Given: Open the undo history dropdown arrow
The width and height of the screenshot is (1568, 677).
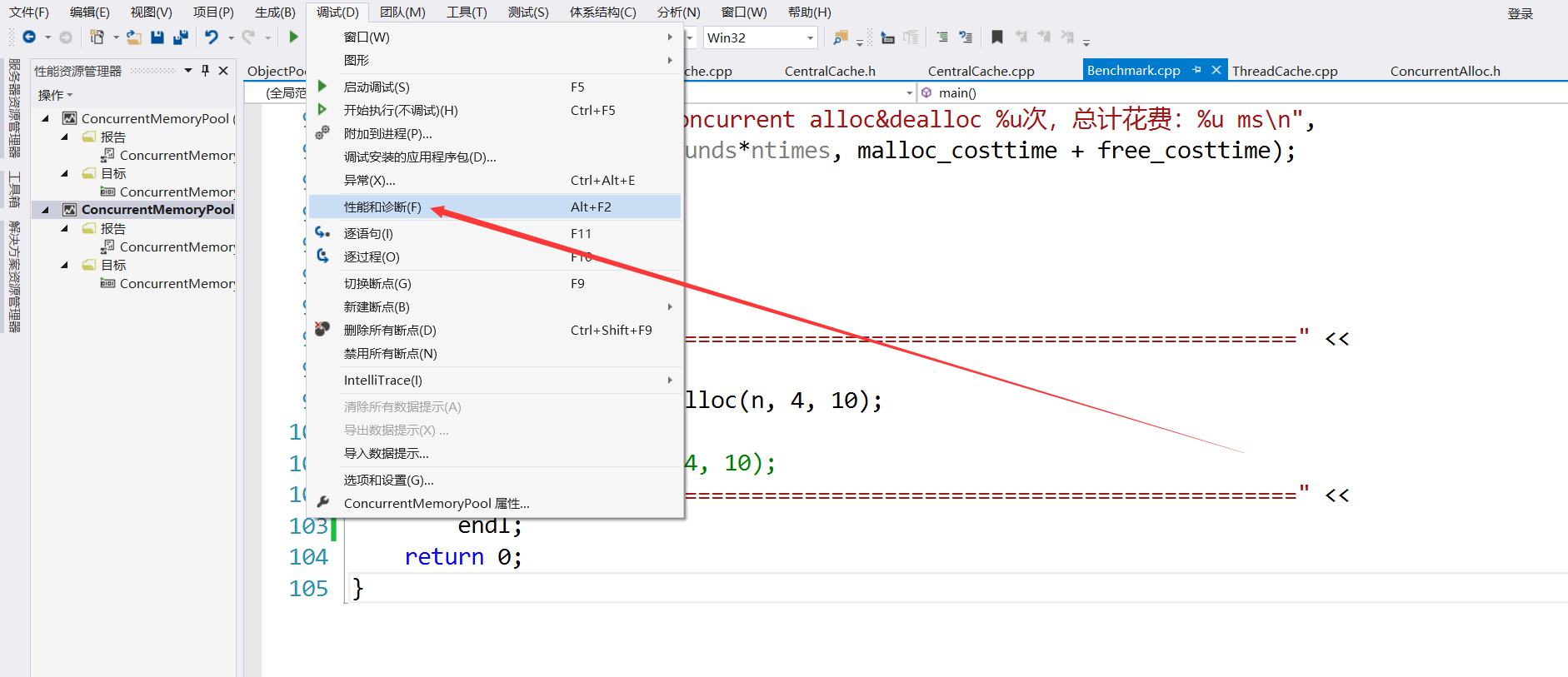Looking at the screenshot, I should click(231, 37).
